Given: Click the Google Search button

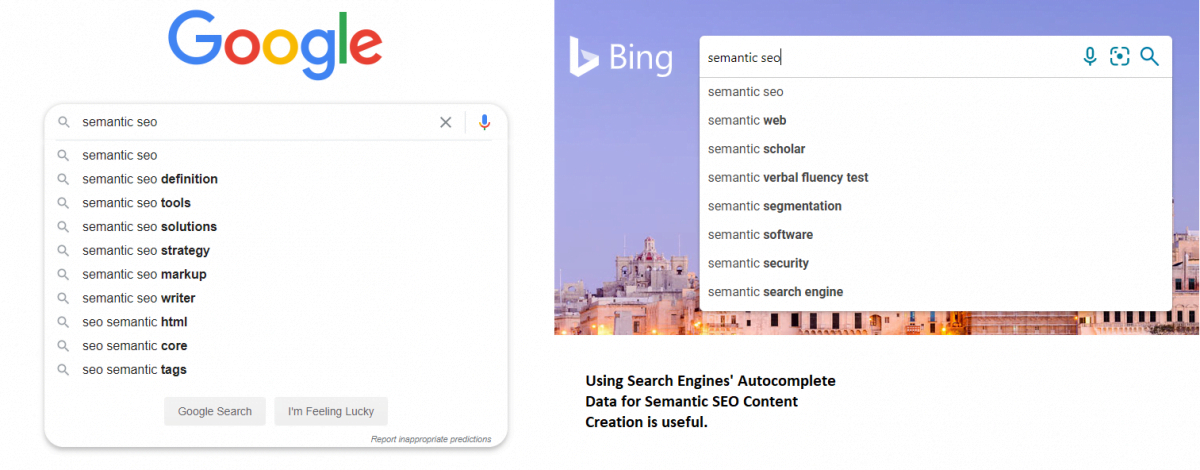Looking at the screenshot, I should (215, 411).
